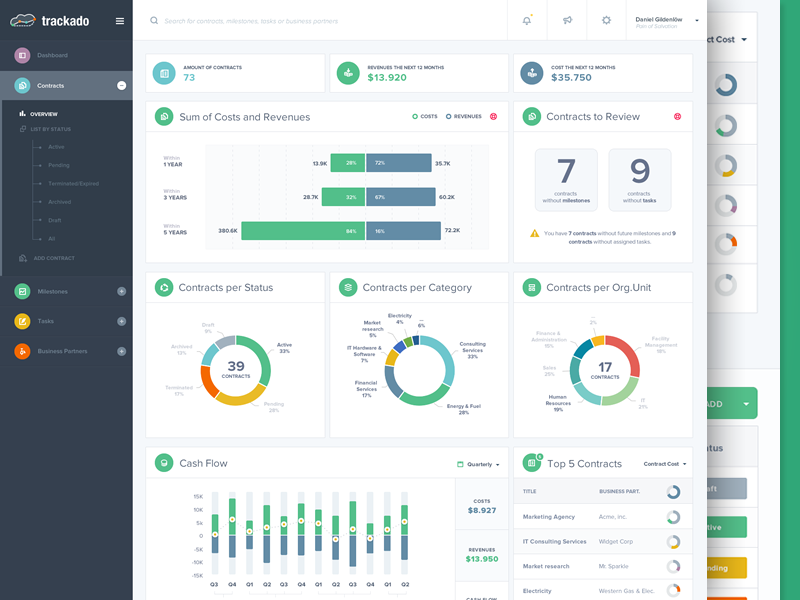
Task: Toggle the Costs legend in Sum chart
Action: [x=426, y=116]
